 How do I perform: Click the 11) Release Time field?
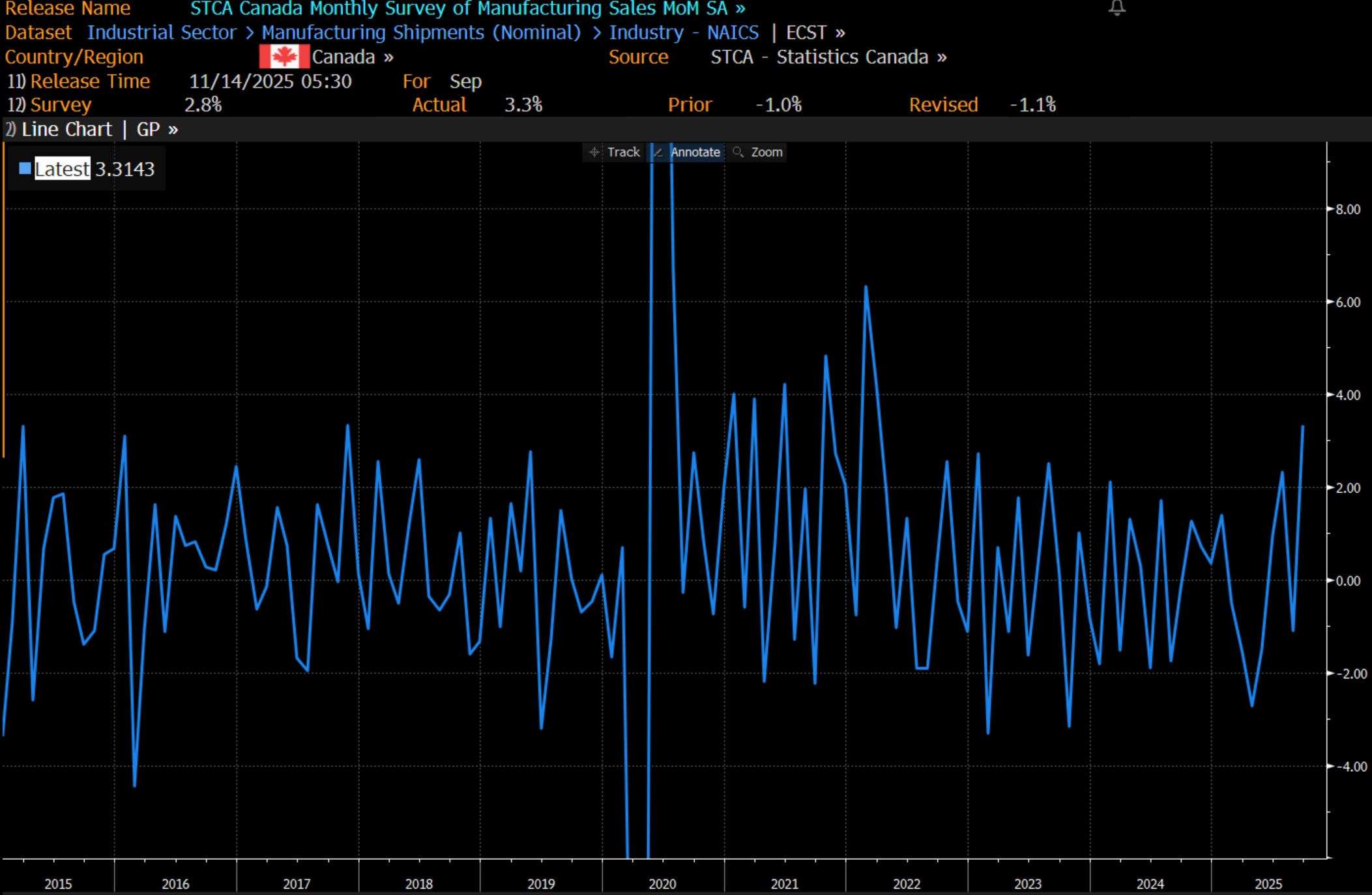coord(89,81)
